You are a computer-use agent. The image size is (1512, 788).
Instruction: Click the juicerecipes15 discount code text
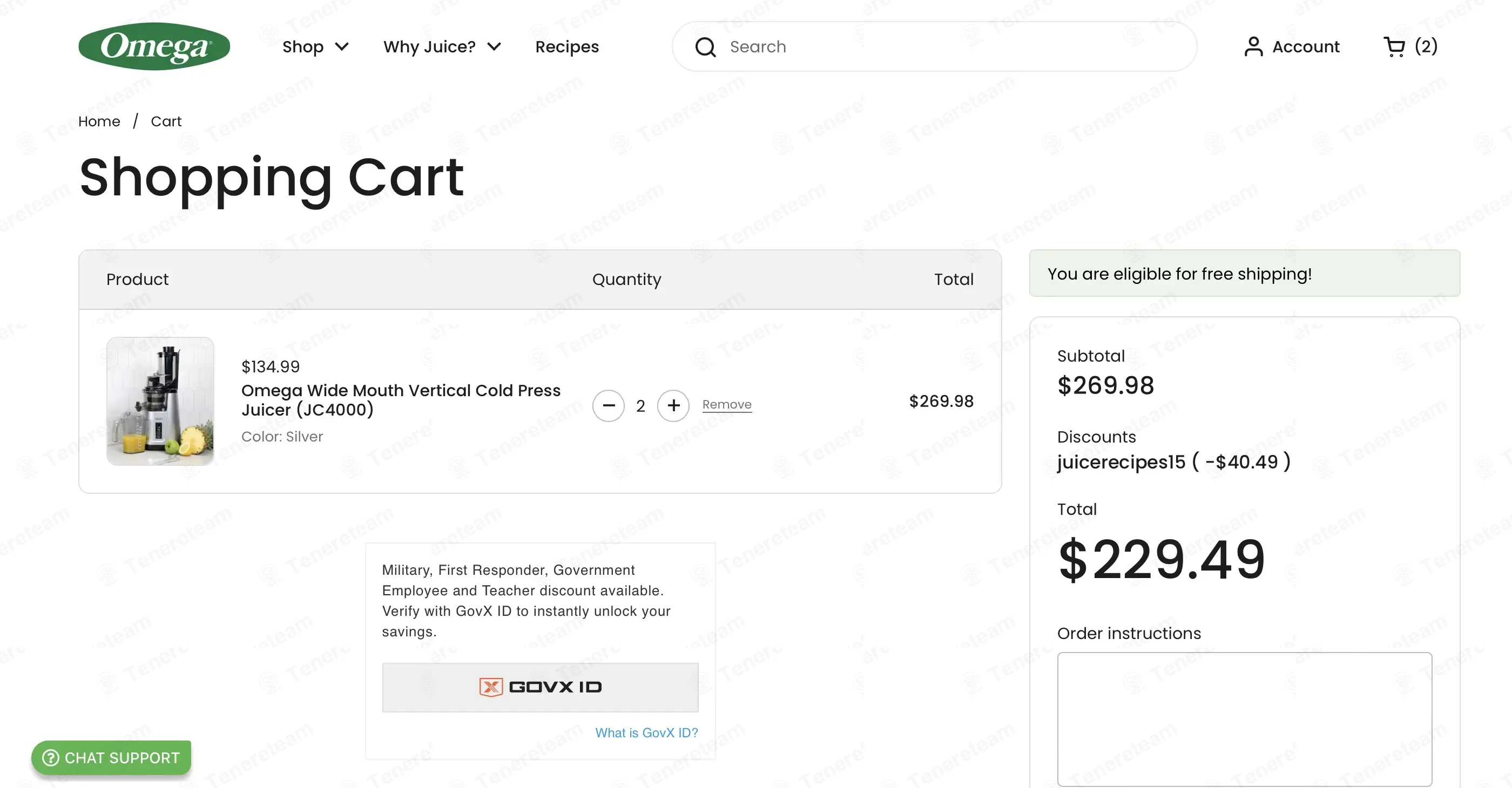pyautogui.click(x=1121, y=462)
